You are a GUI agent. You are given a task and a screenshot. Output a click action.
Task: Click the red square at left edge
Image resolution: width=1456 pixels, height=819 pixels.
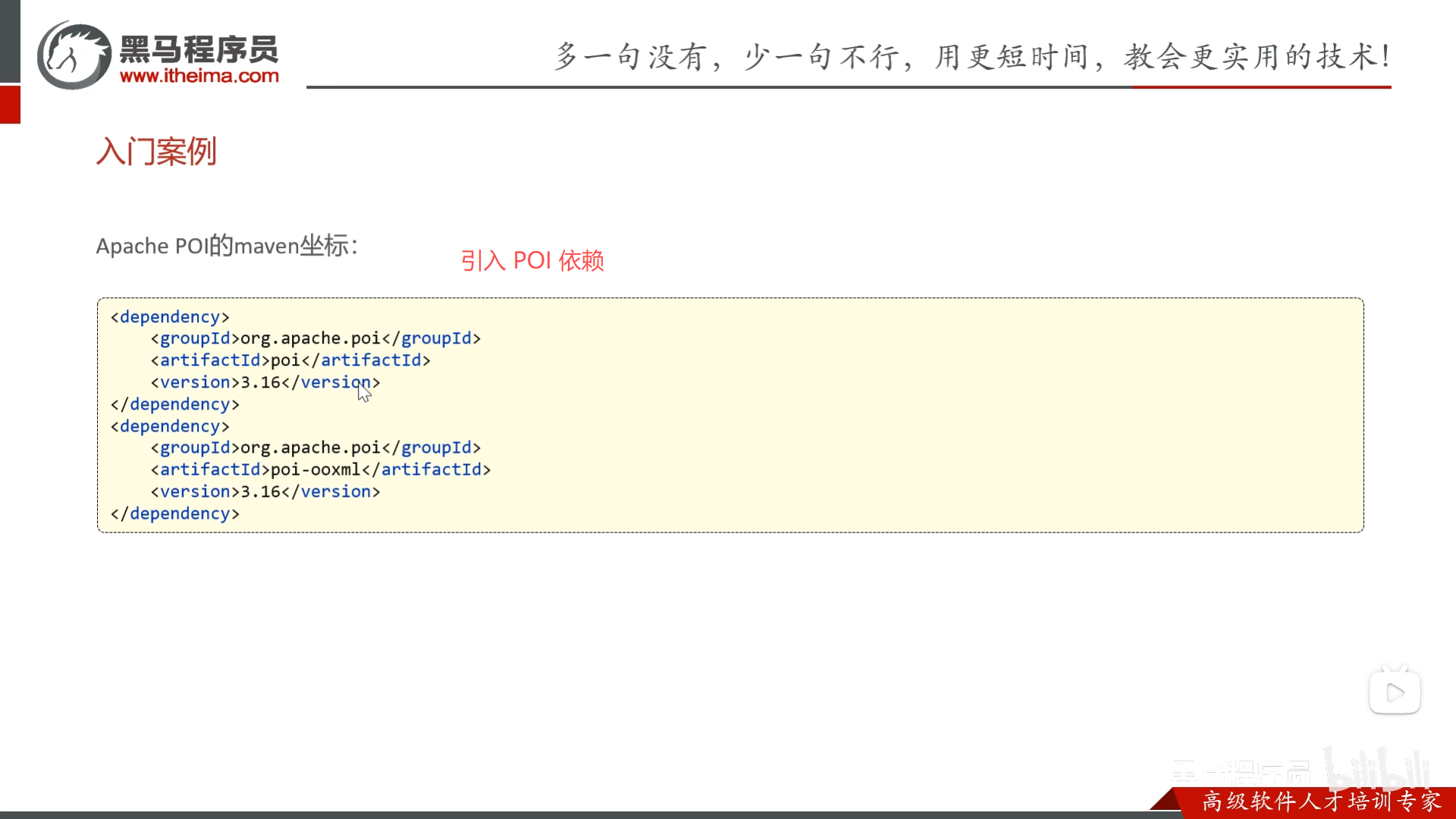[x=10, y=105]
